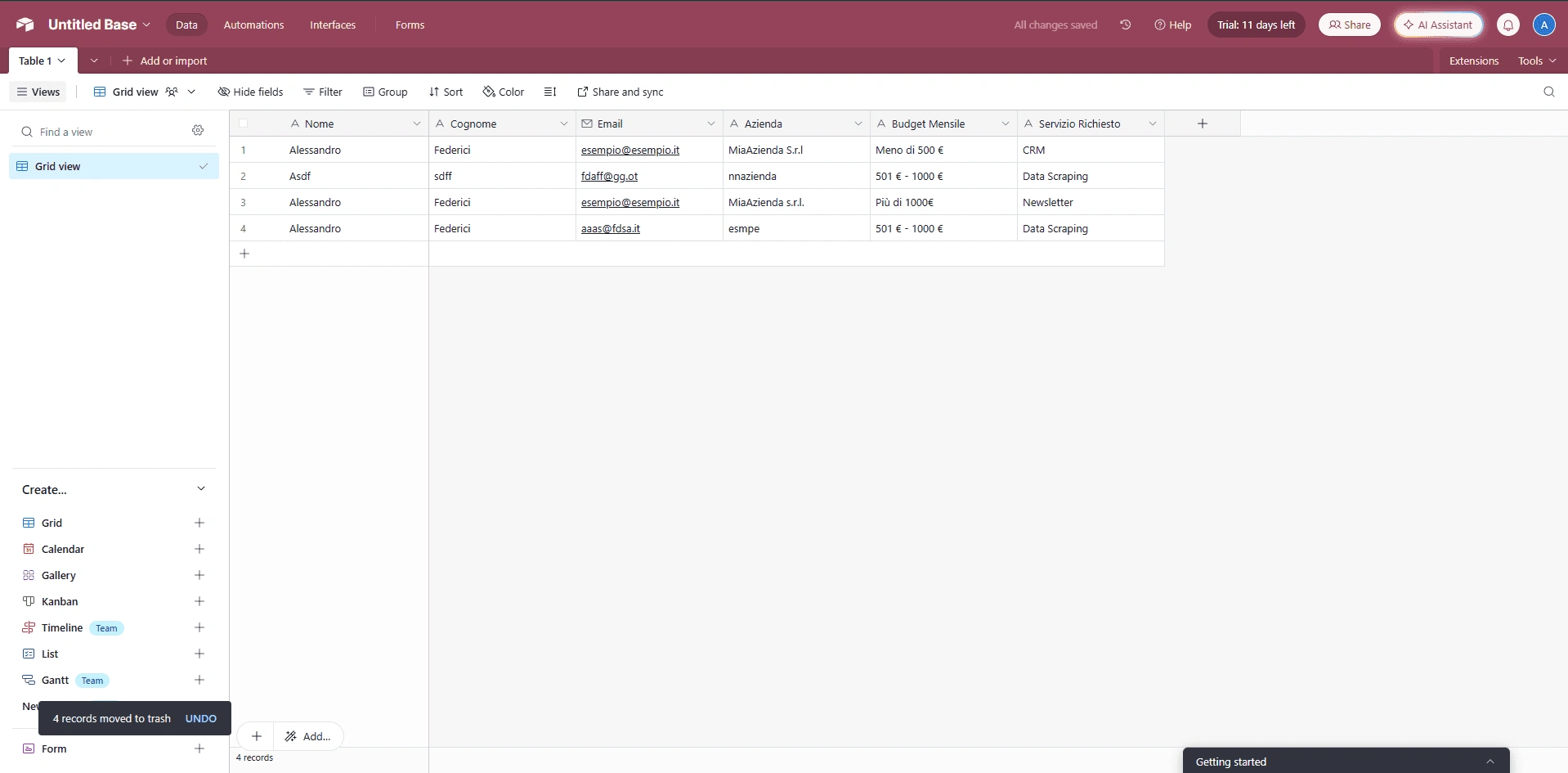This screenshot has width=1568, height=773.
Task: Click the collaborative view people icon
Action: 172,92
